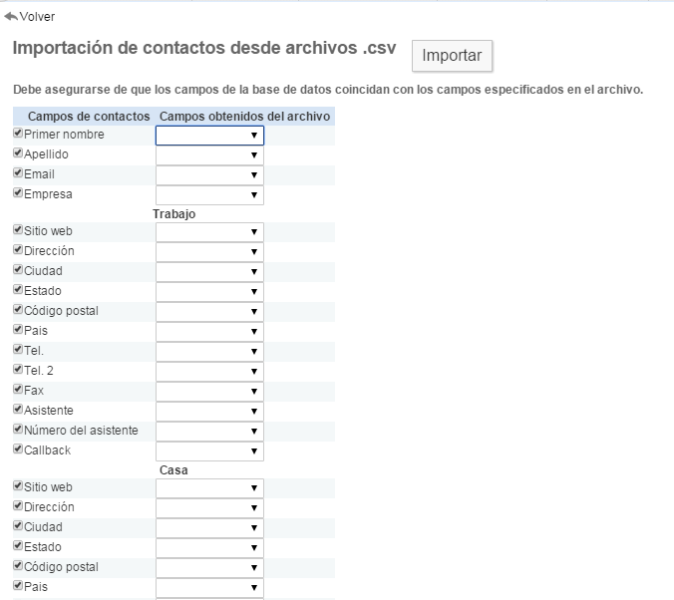Toggle the Apellido checkbox
674x600 pixels.
pyautogui.click(x=16, y=154)
